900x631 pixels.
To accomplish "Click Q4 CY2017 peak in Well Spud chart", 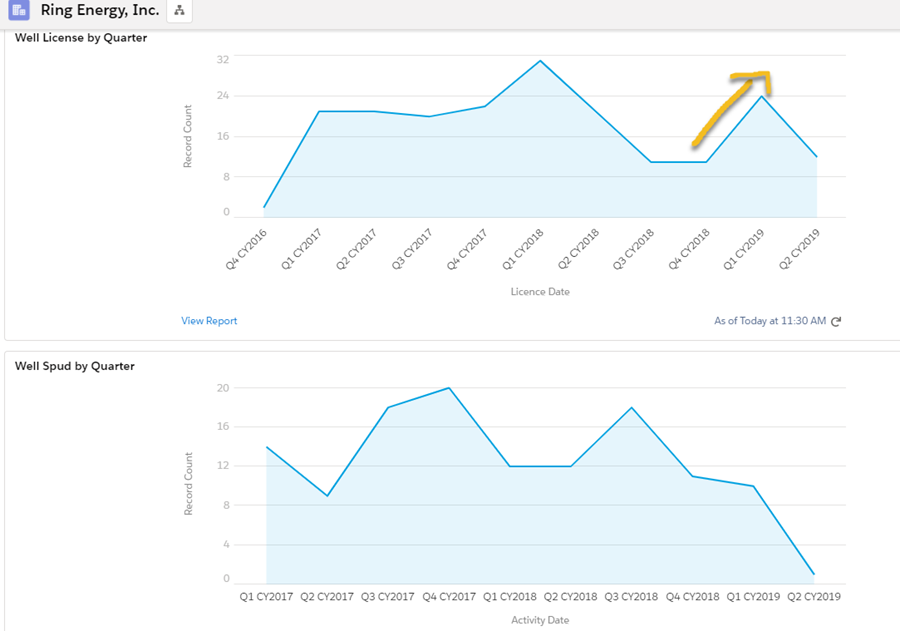I will pos(449,388).
